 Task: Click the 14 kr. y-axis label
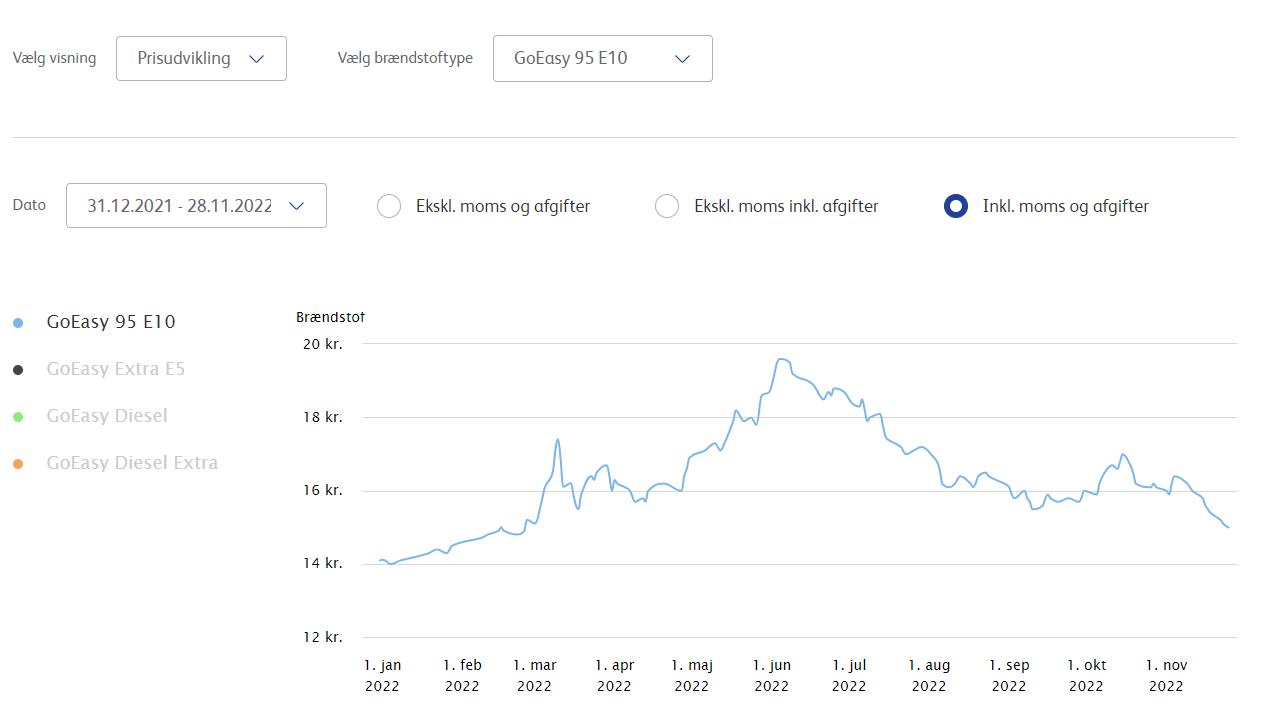pos(323,564)
